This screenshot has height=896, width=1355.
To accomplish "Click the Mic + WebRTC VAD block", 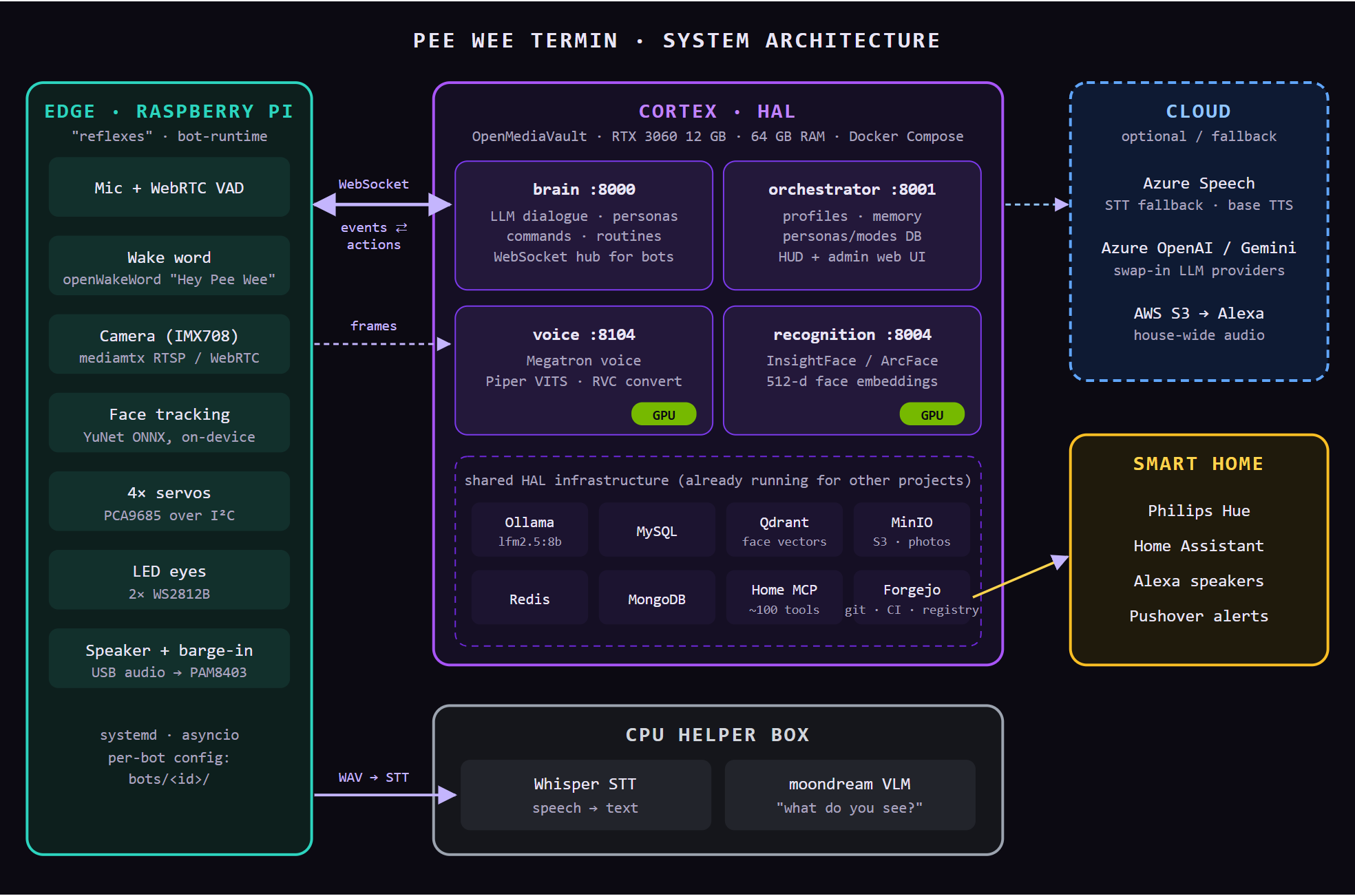I will (x=169, y=187).
